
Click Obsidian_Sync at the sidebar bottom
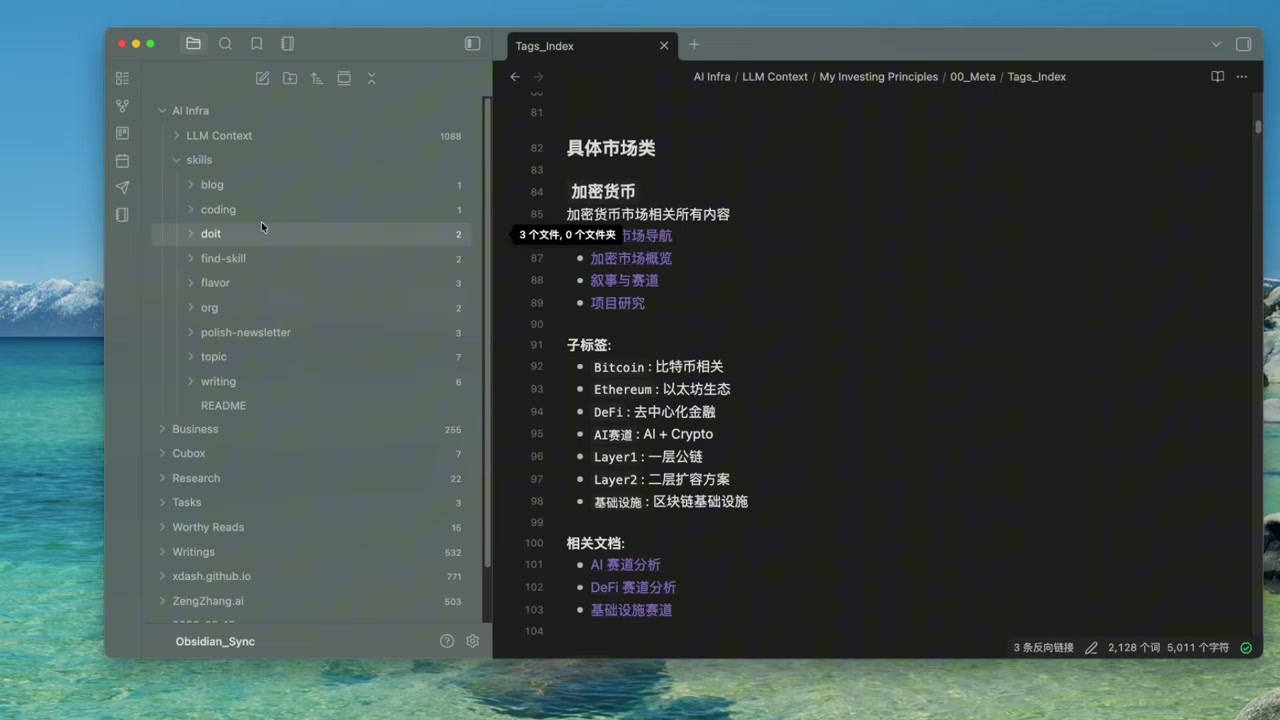214,641
